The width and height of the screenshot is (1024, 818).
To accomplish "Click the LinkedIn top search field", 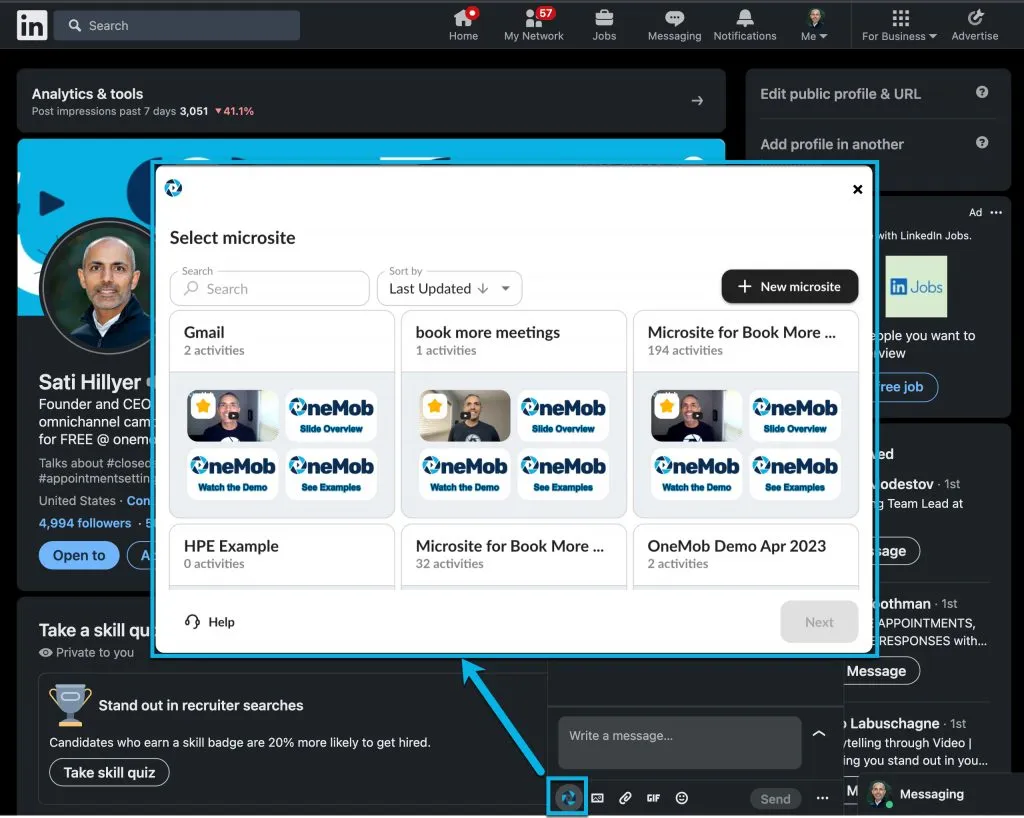I will pyautogui.click(x=177, y=25).
